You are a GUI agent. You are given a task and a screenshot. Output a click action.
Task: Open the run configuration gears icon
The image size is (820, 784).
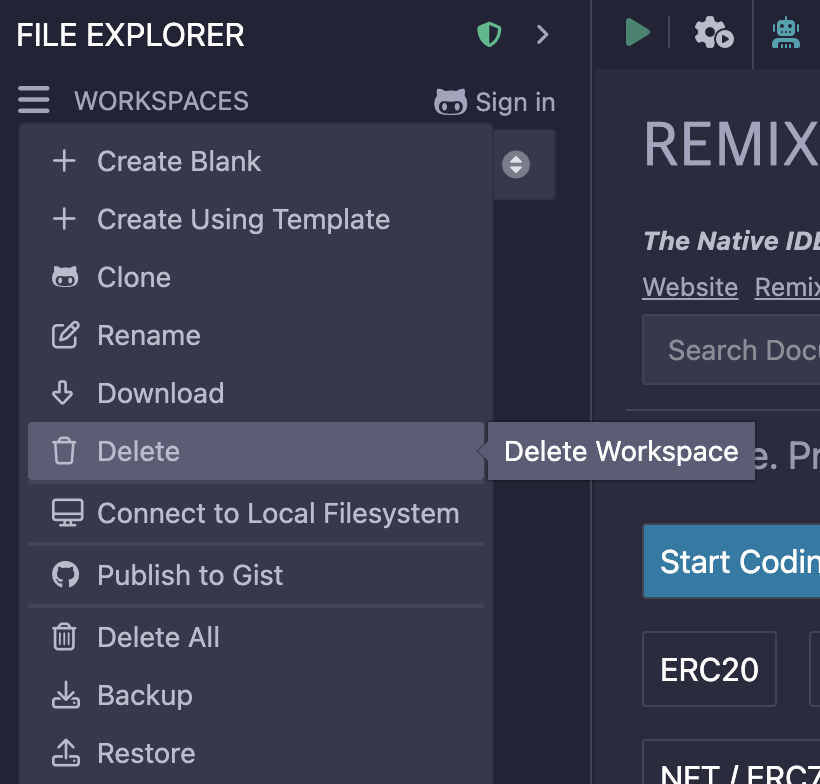(714, 32)
